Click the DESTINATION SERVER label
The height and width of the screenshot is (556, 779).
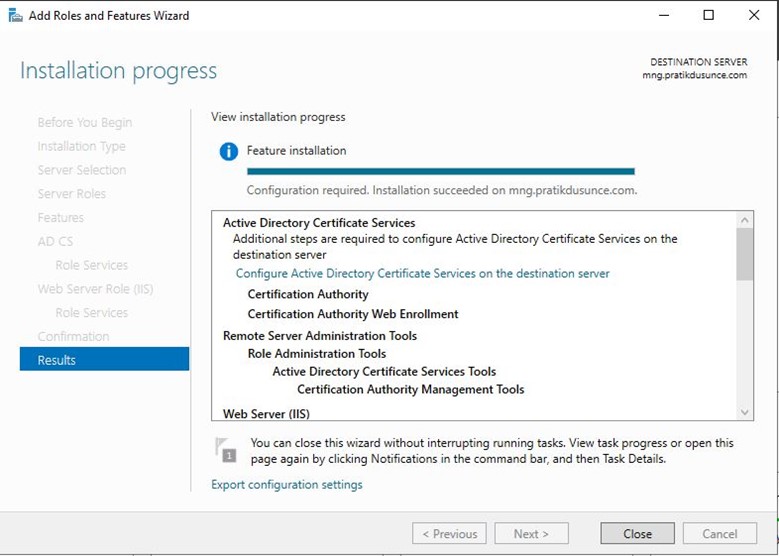pos(699,62)
